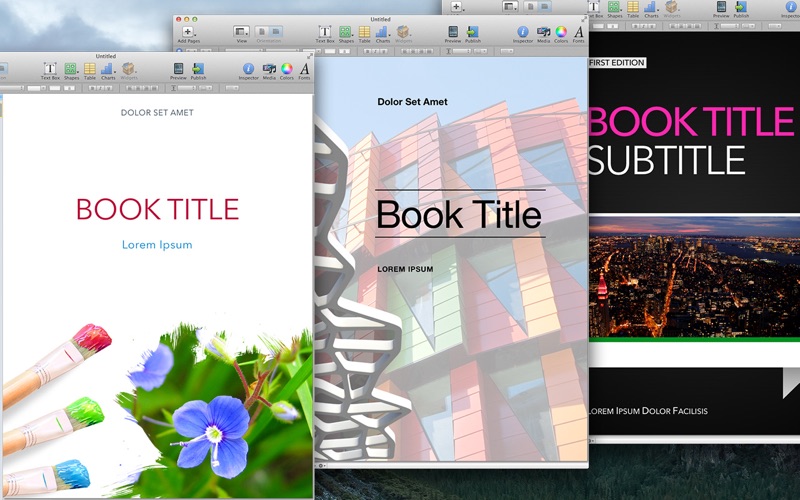Open Media browser in building-cover window
Viewport: 800px width, 500px height.
pyautogui.click(x=543, y=34)
